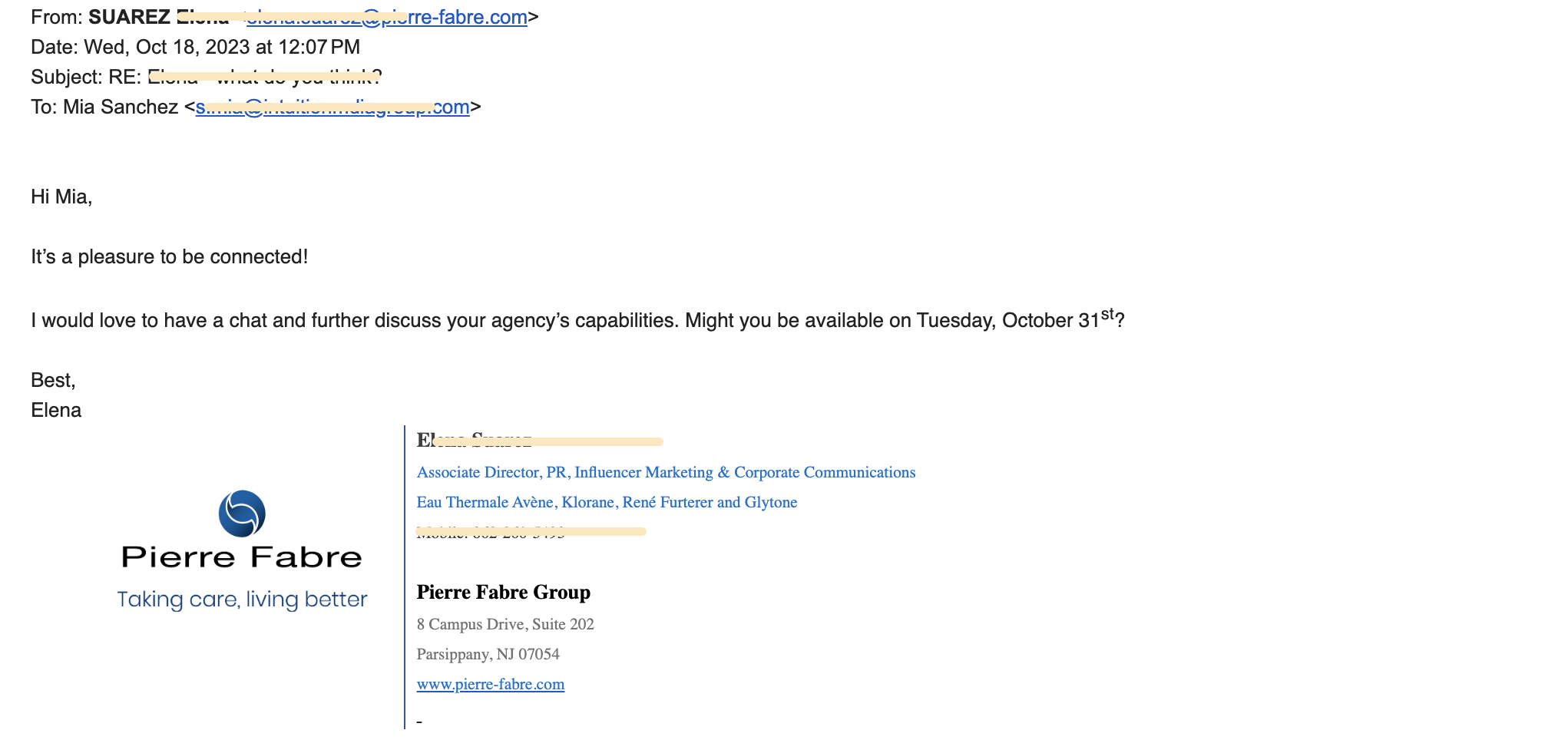Click the 'Pierre Fabre Group' bold heading
1568x740 pixels.
[x=504, y=592]
